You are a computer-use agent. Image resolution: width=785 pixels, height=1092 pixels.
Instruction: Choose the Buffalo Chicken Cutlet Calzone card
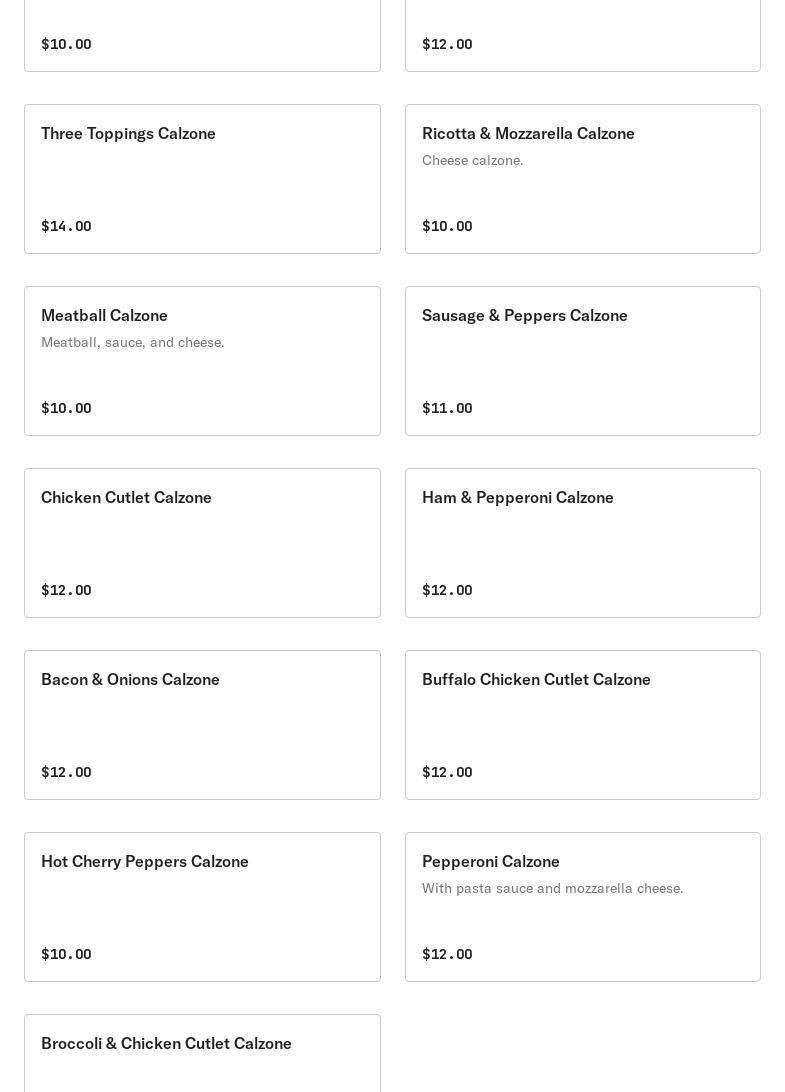pos(582,724)
